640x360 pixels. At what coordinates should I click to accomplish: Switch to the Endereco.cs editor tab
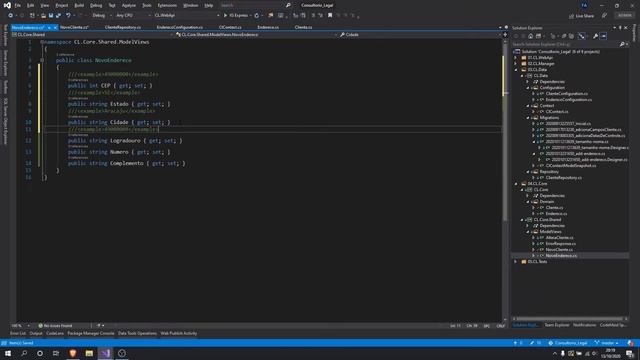coord(268,27)
